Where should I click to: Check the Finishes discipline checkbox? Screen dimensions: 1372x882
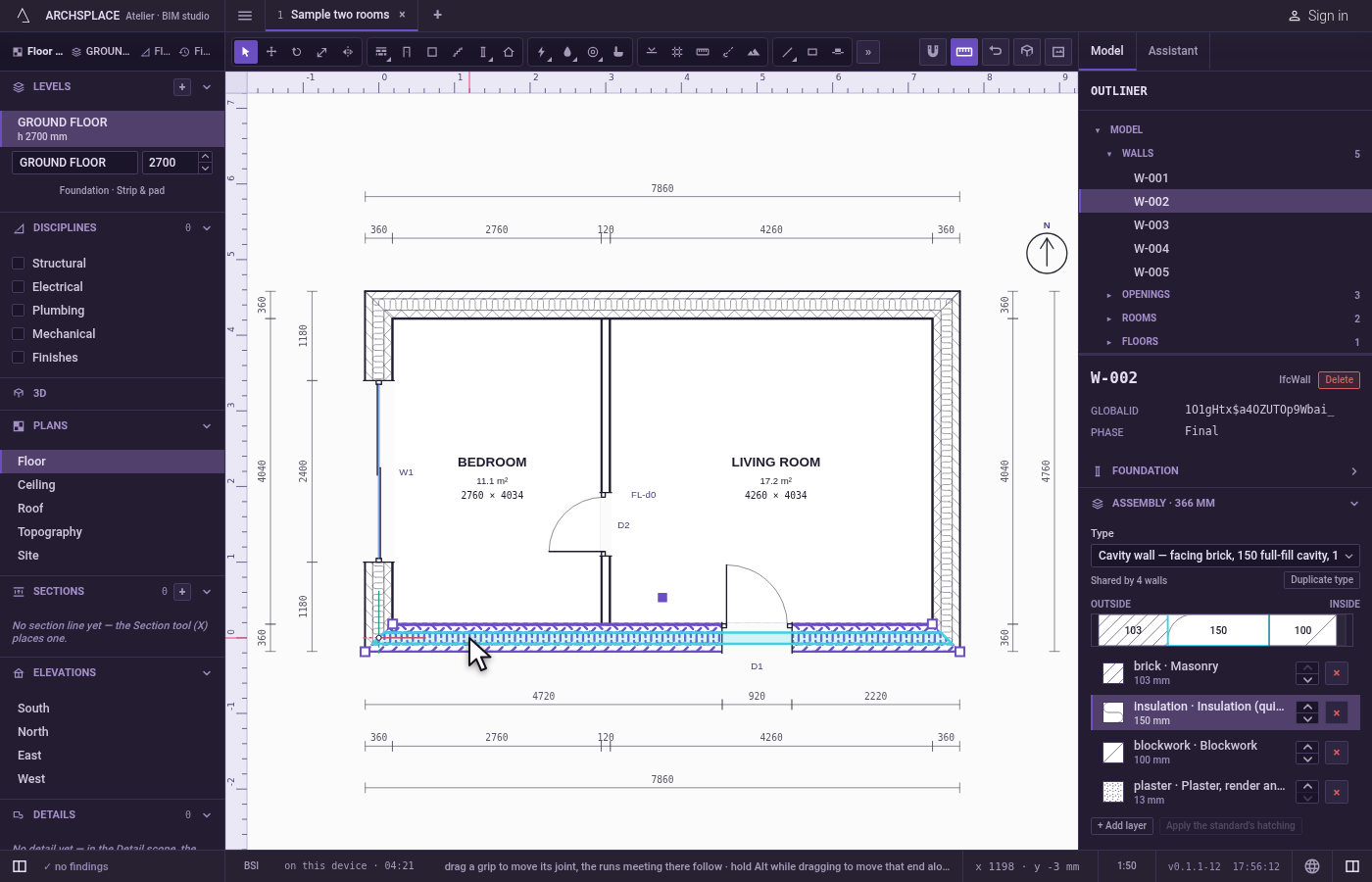[x=18, y=357]
